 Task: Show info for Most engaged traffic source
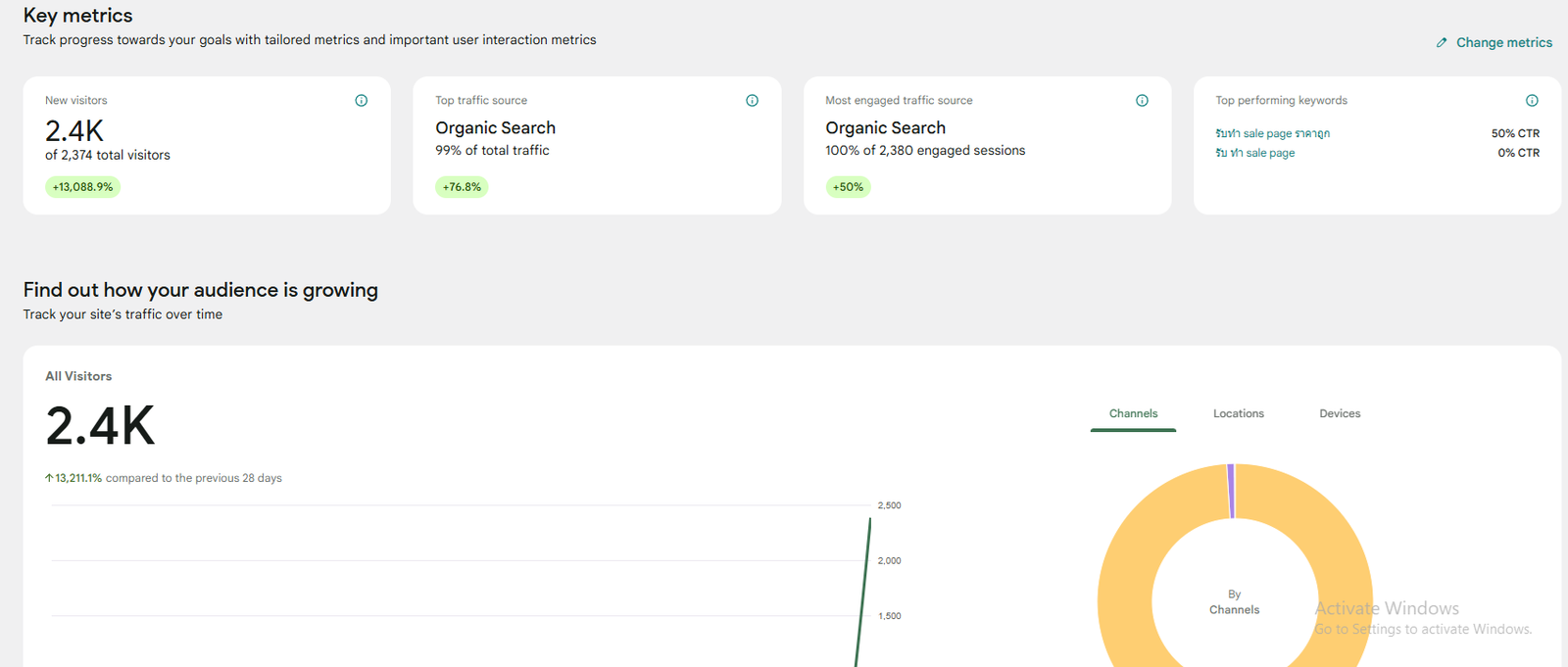point(1142,100)
